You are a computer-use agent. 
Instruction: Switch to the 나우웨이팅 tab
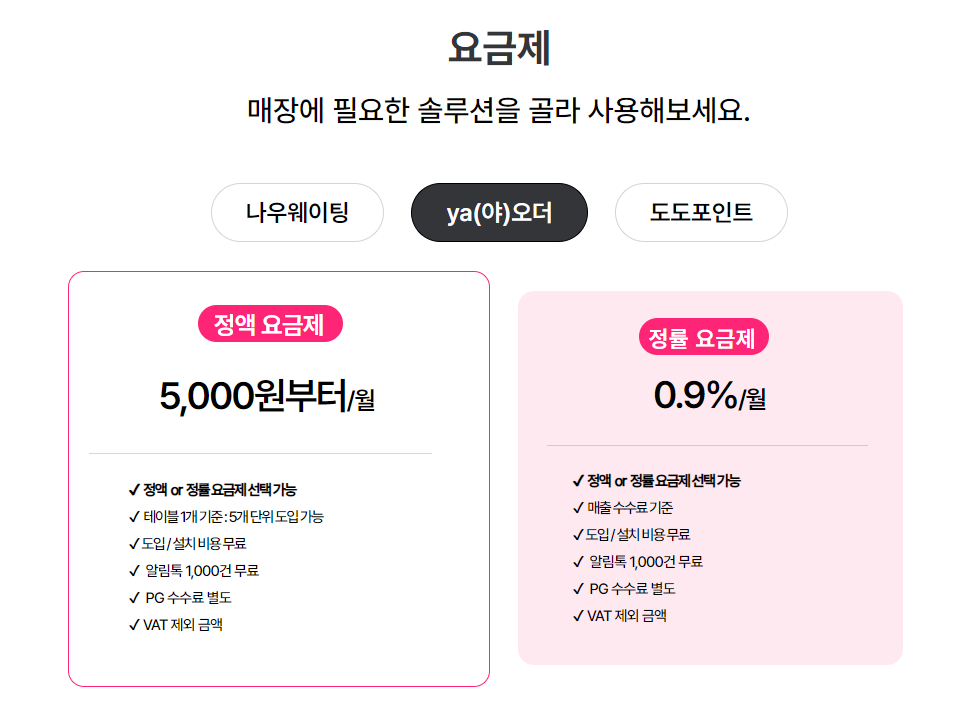(297, 213)
